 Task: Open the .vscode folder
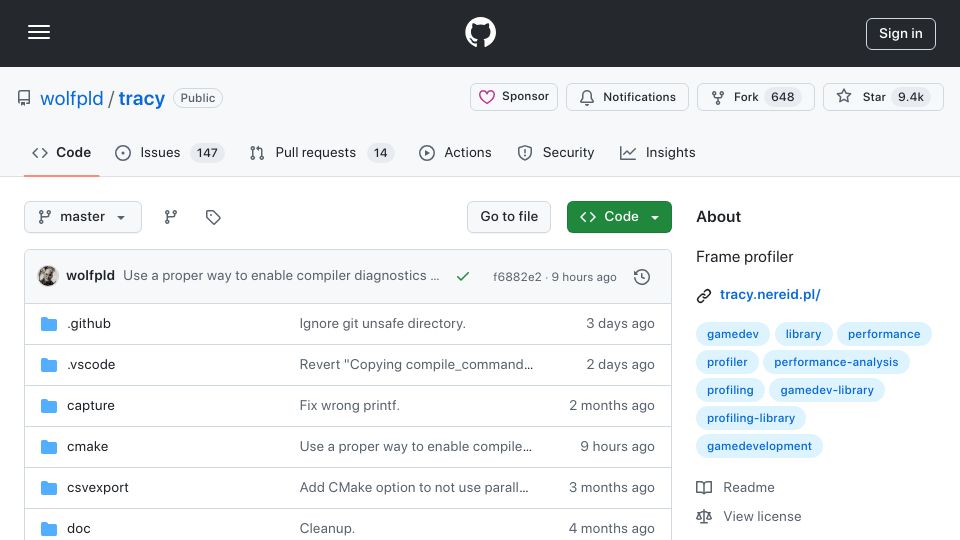(x=91, y=364)
